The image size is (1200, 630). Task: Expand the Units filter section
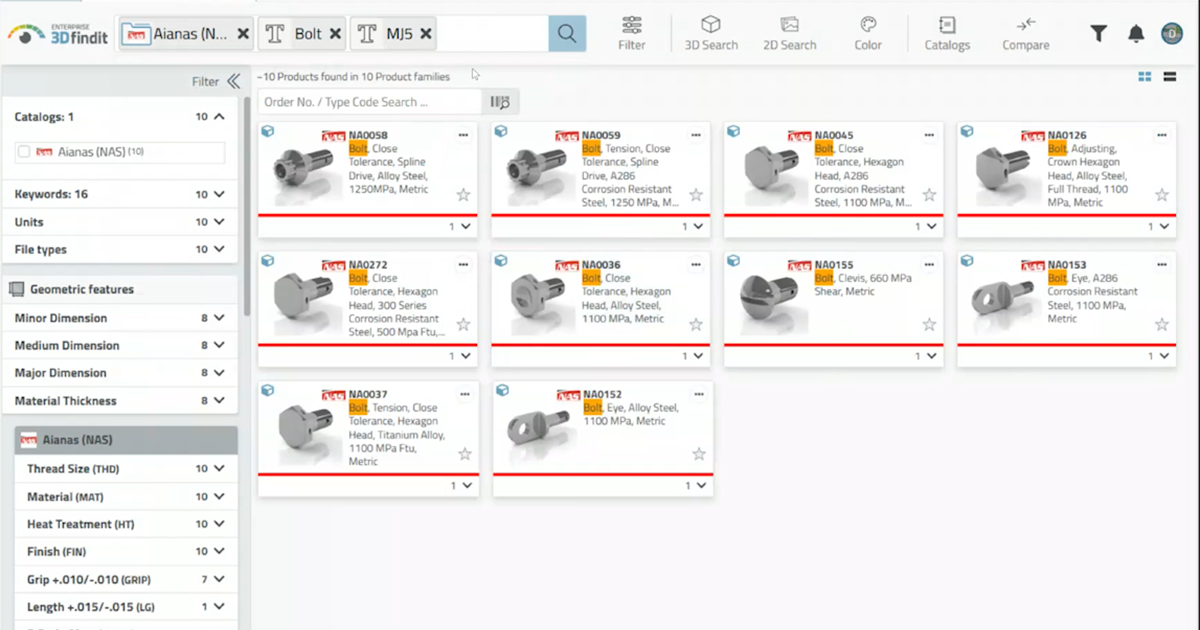[219, 222]
